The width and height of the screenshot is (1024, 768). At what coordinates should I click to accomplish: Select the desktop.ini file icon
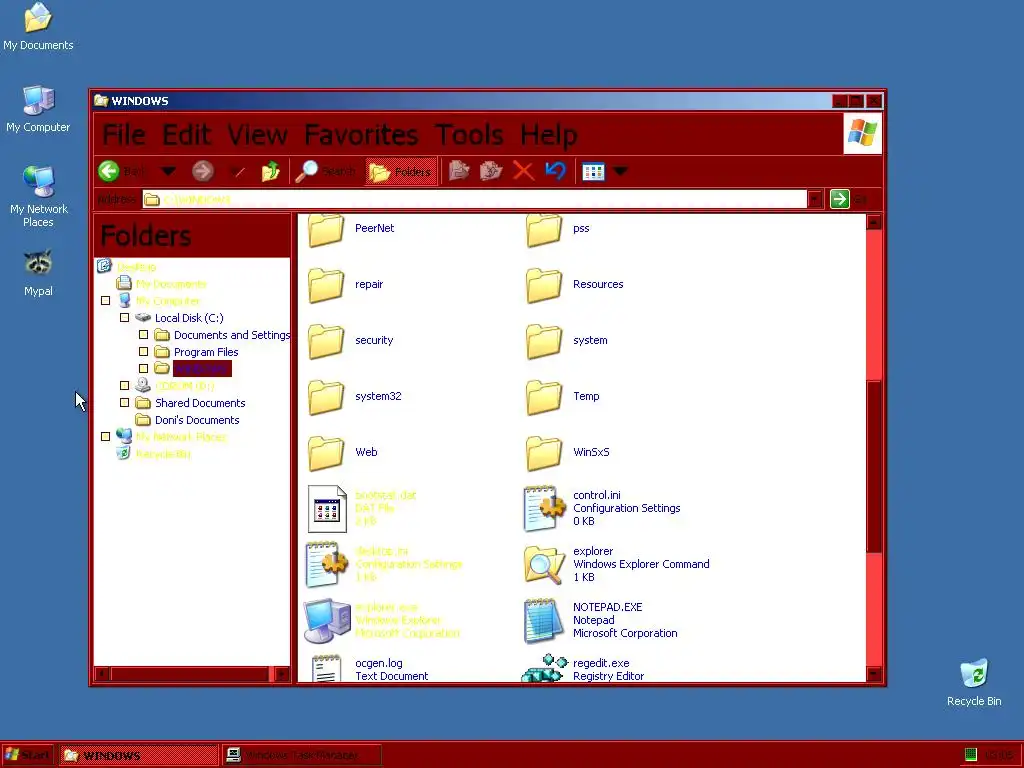[327, 564]
